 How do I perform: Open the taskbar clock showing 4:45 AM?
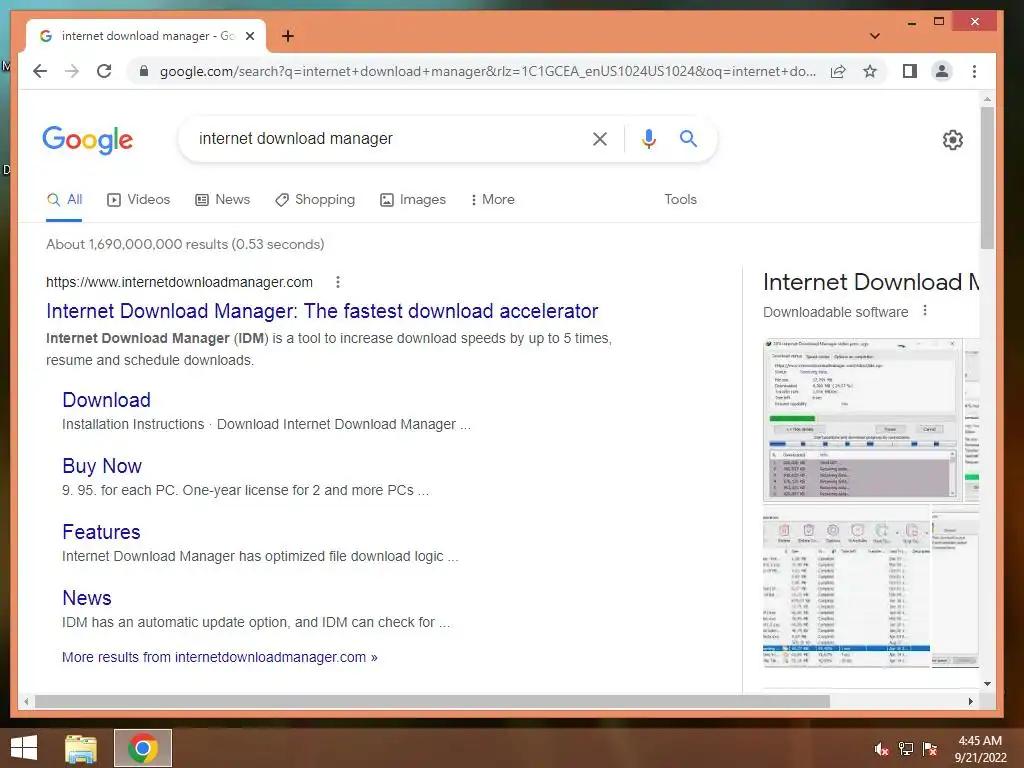point(980,749)
